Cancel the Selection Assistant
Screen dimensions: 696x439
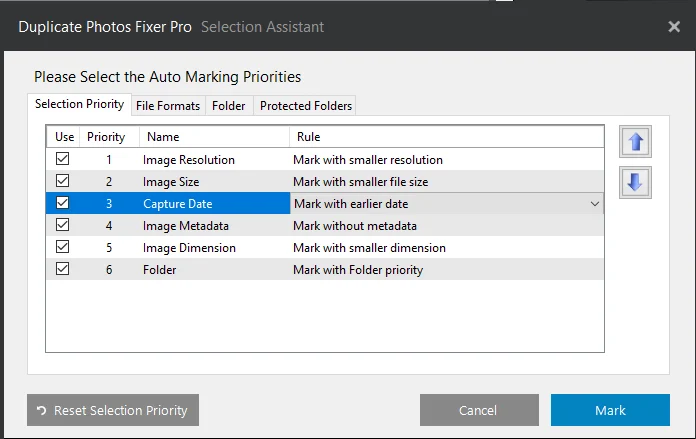tap(479, 410)
